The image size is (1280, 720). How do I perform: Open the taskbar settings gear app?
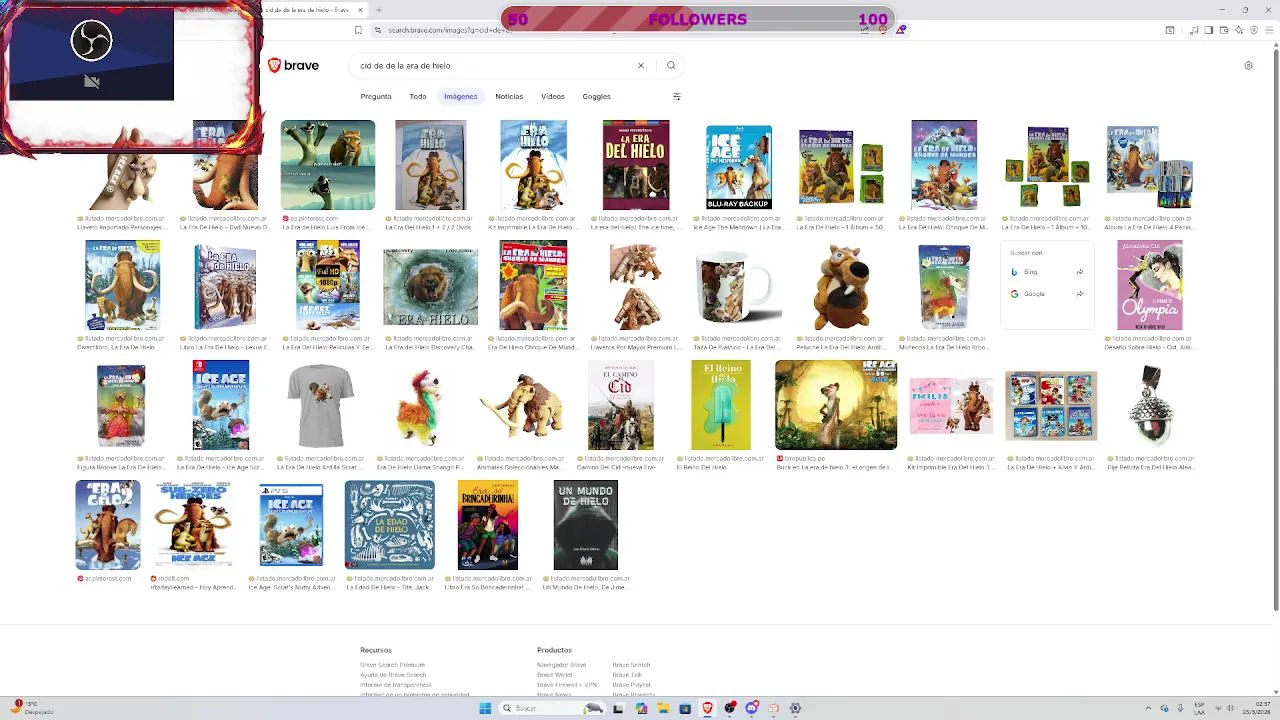pos(795,708)
